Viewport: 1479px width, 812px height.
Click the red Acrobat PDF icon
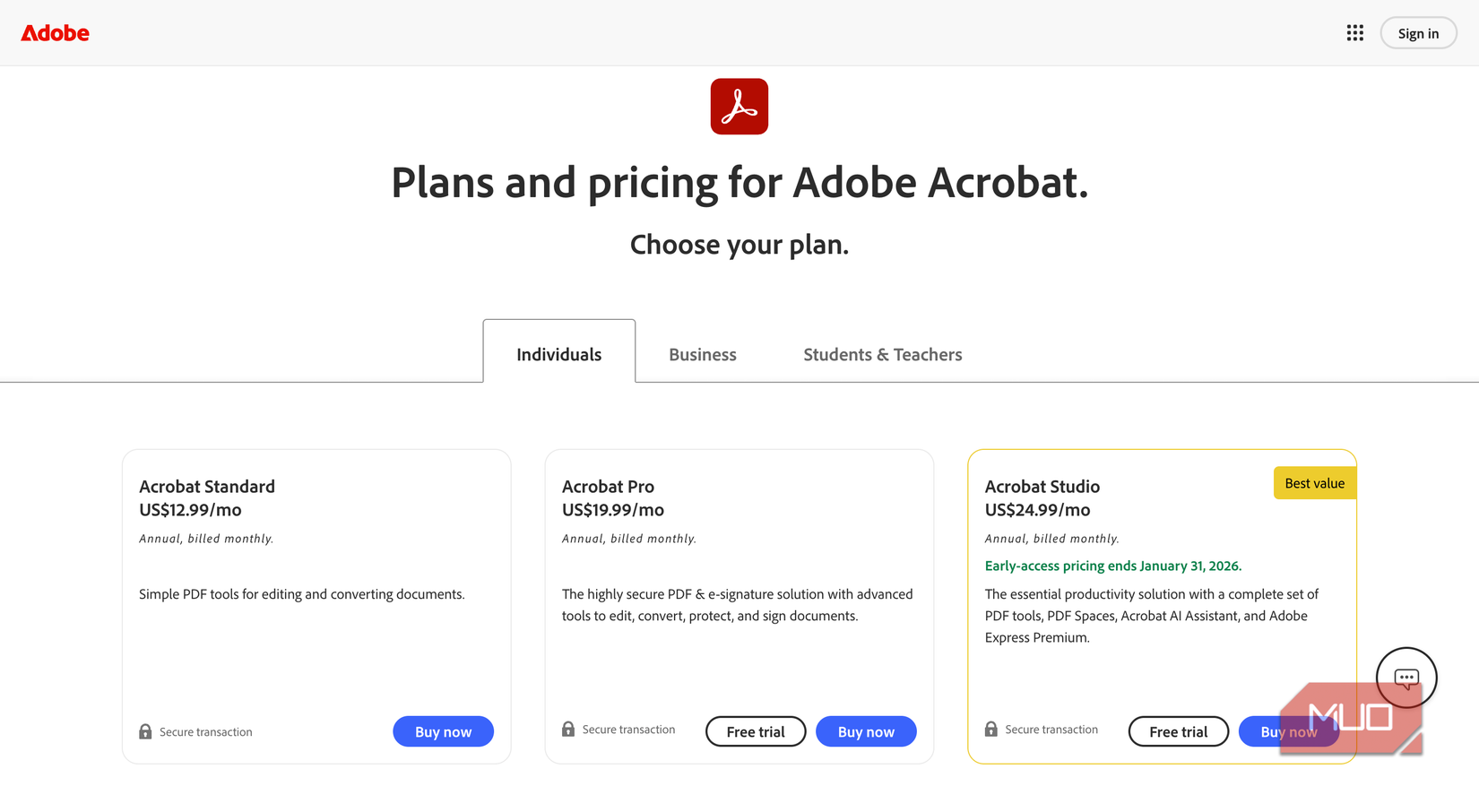(x=739, y=106)
